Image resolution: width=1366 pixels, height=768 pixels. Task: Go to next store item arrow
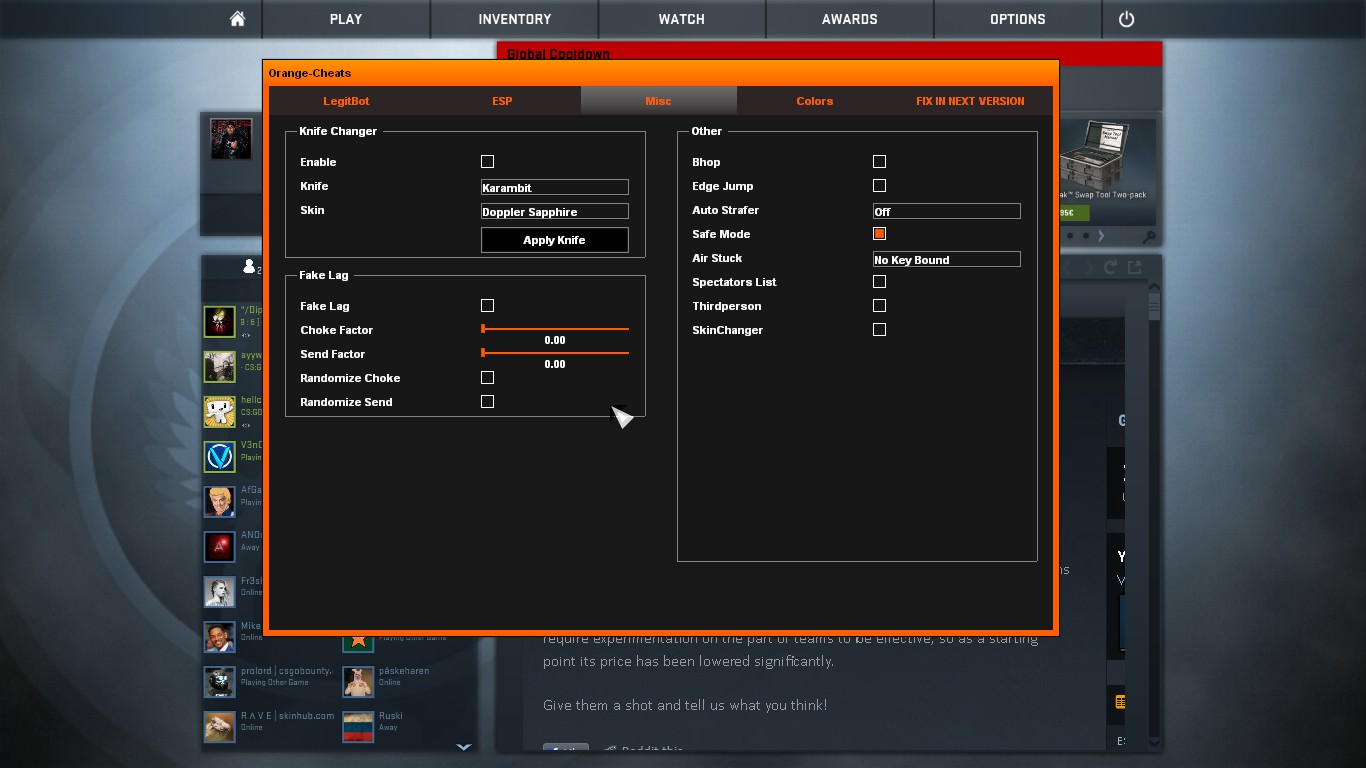[x=1101, y=236]
